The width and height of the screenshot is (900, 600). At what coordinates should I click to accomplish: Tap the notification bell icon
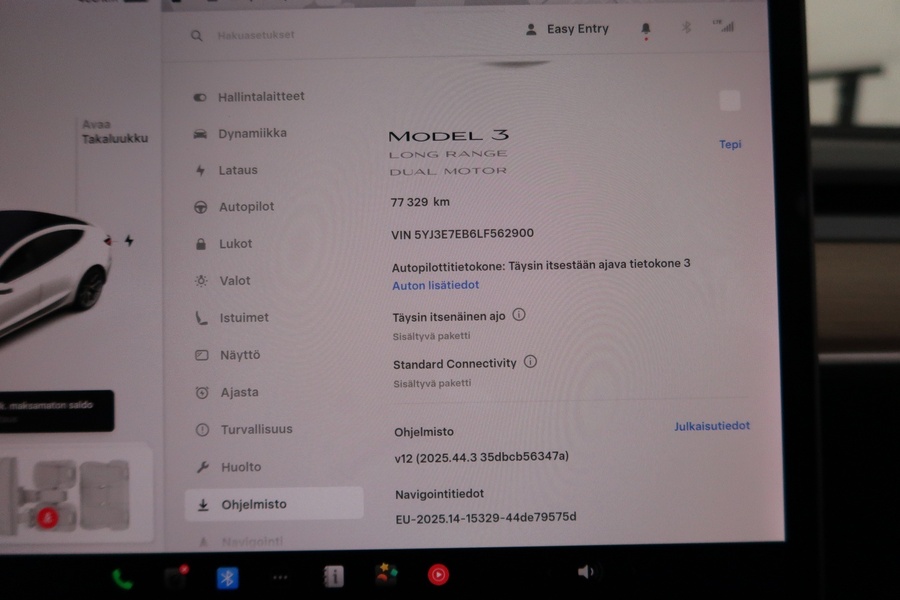[x=645, y=28]
